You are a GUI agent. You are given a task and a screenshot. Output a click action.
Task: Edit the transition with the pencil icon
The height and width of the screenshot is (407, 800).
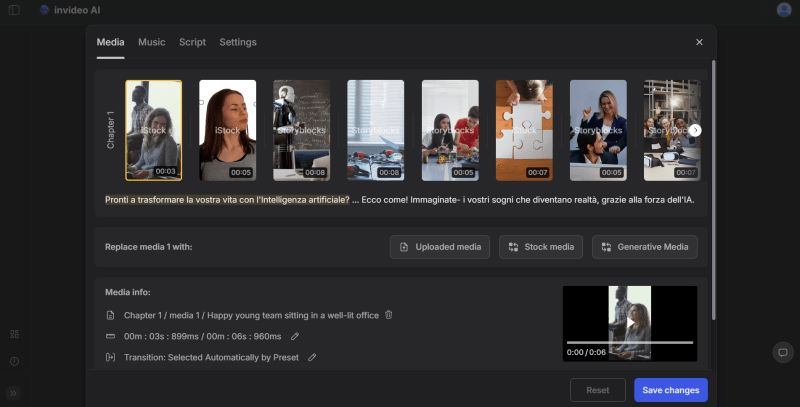[x=312, y=357]
